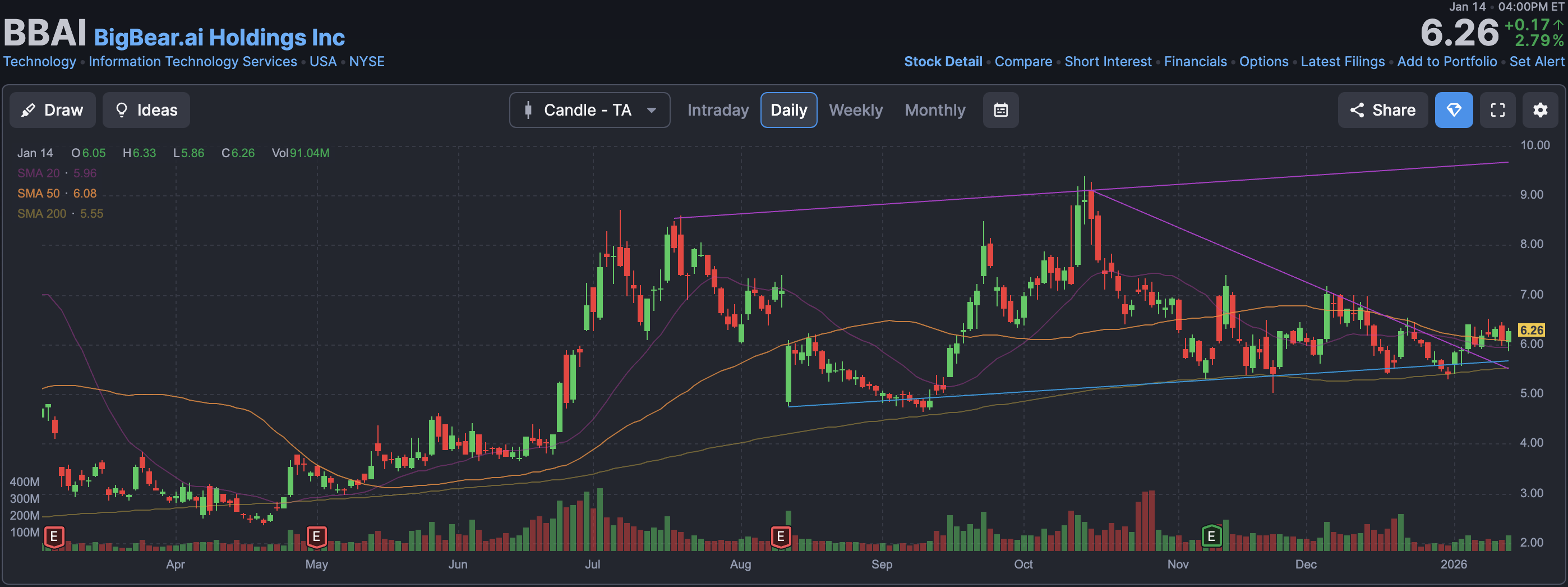The image size is (1568, 587).
Task: Select the SMA 50 indicator label
Action: tap(38, 194)
